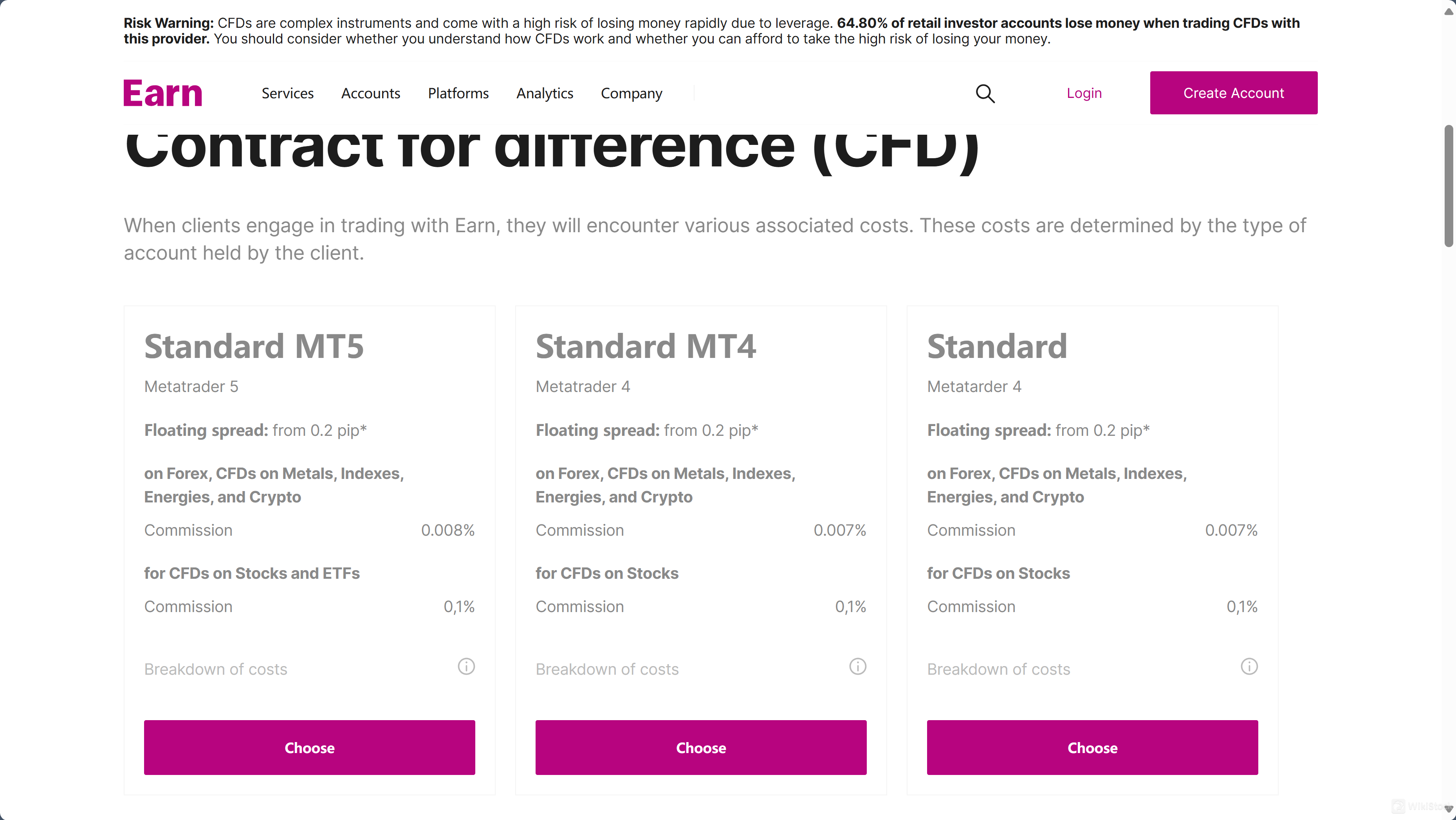1456x820 pixels.
Task: Open the Analytics menu
Action: coord(544,93)
